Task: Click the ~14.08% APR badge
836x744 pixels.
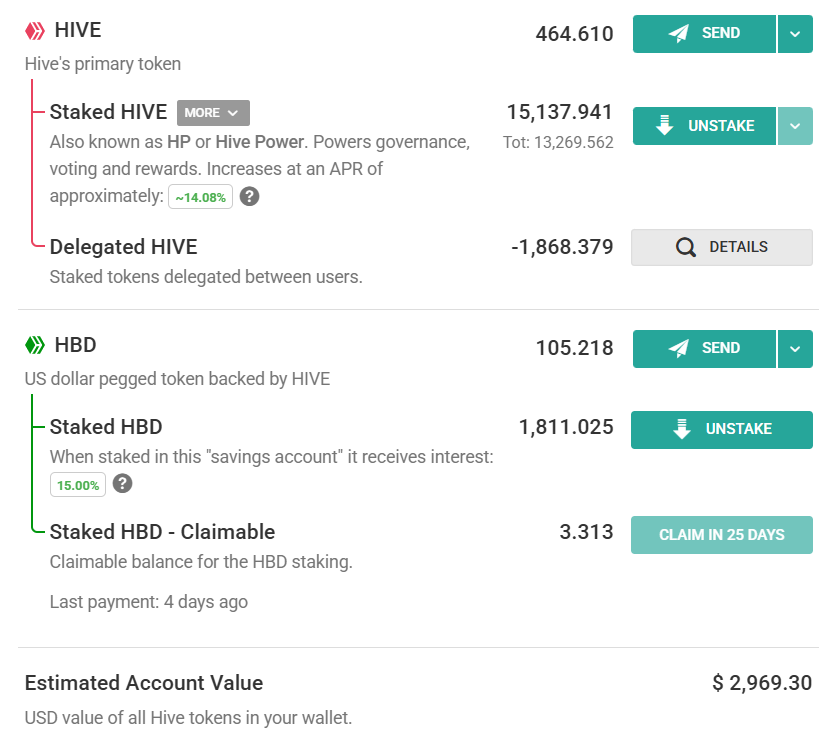Action: (200, 198)
